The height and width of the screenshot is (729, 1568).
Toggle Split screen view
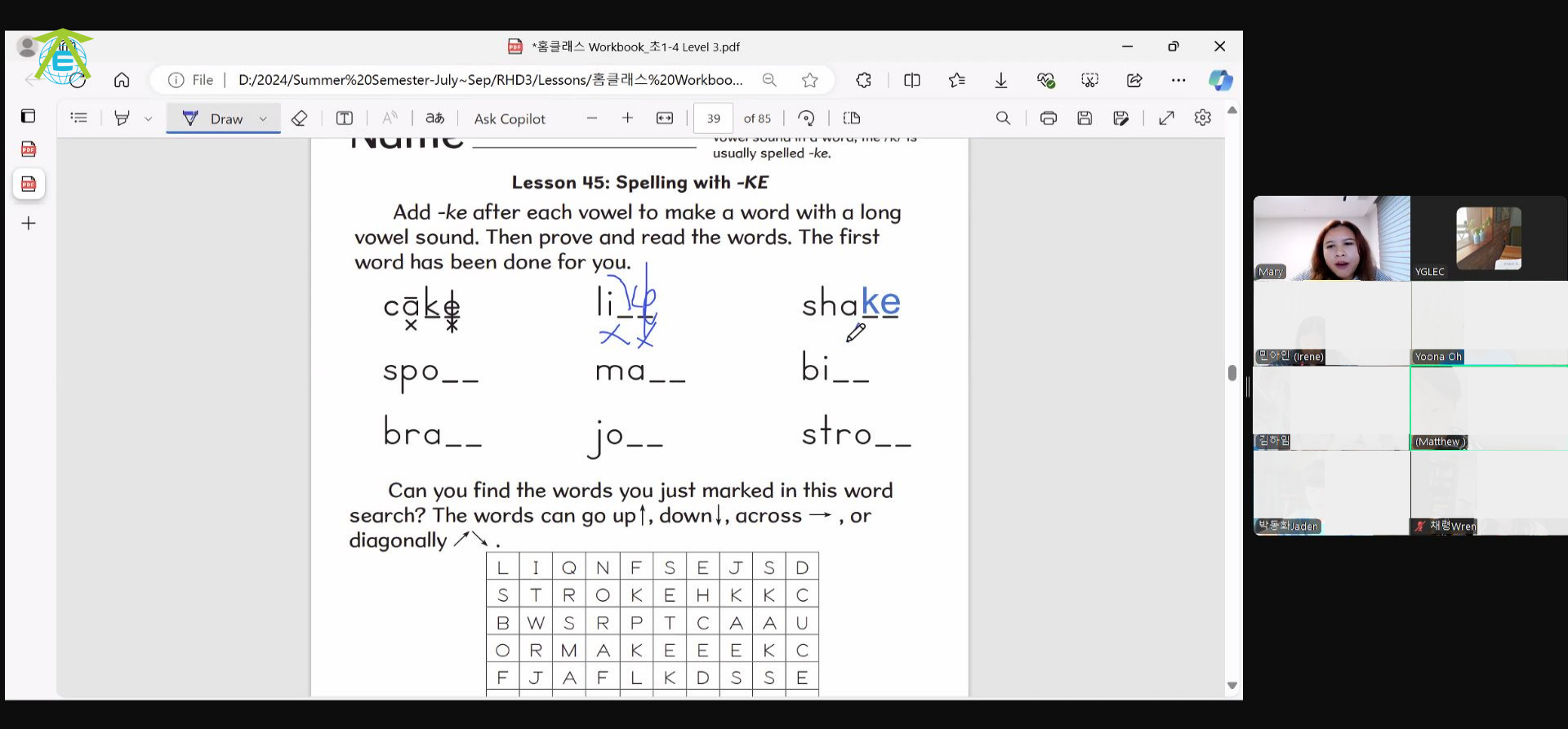tap(912, 80)
